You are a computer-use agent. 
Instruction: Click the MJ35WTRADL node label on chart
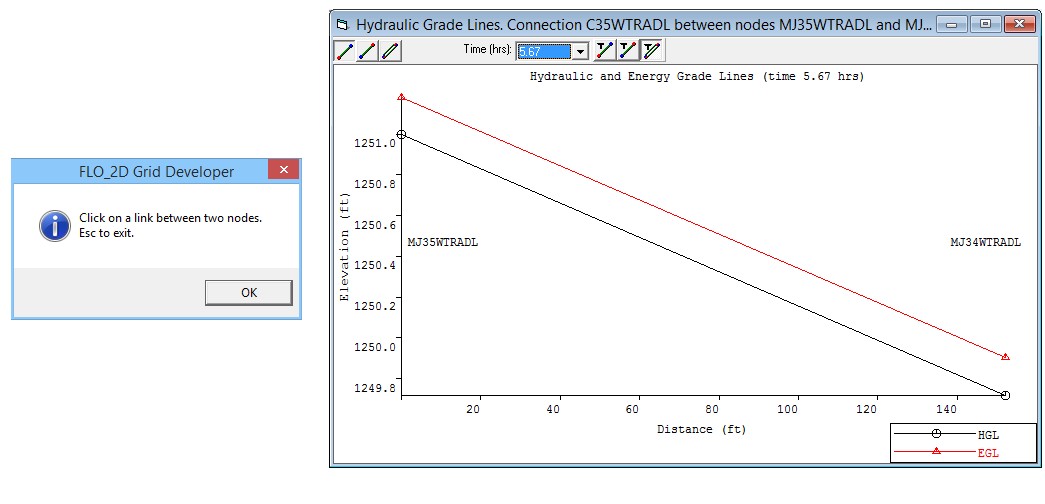(x=442, y=242)
